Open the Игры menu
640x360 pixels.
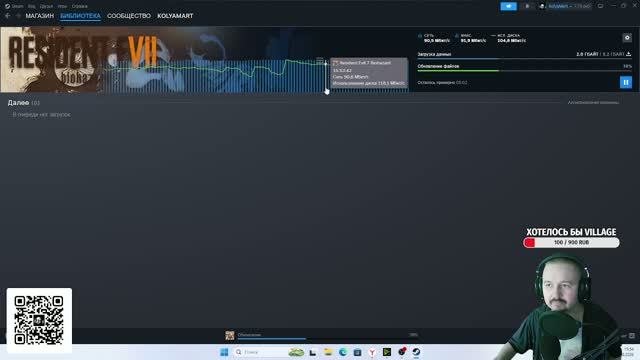[62, 6]
